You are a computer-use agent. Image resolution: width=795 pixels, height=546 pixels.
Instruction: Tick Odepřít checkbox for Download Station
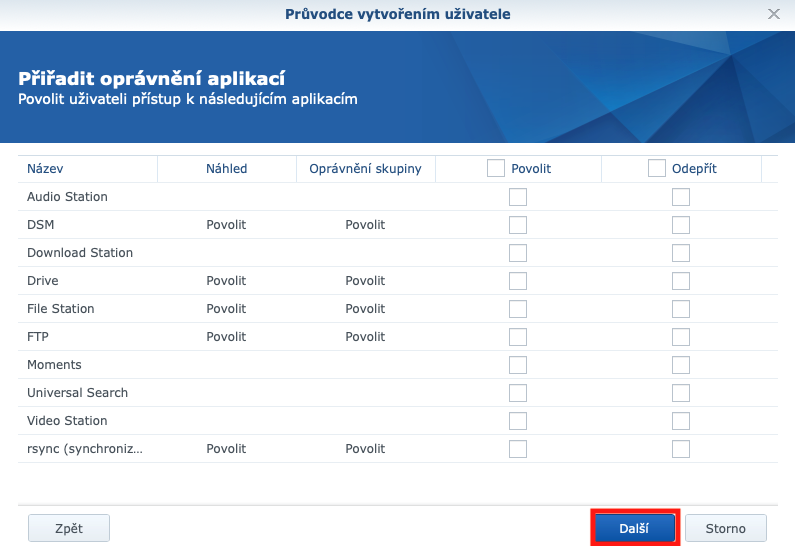pos(681,253)
